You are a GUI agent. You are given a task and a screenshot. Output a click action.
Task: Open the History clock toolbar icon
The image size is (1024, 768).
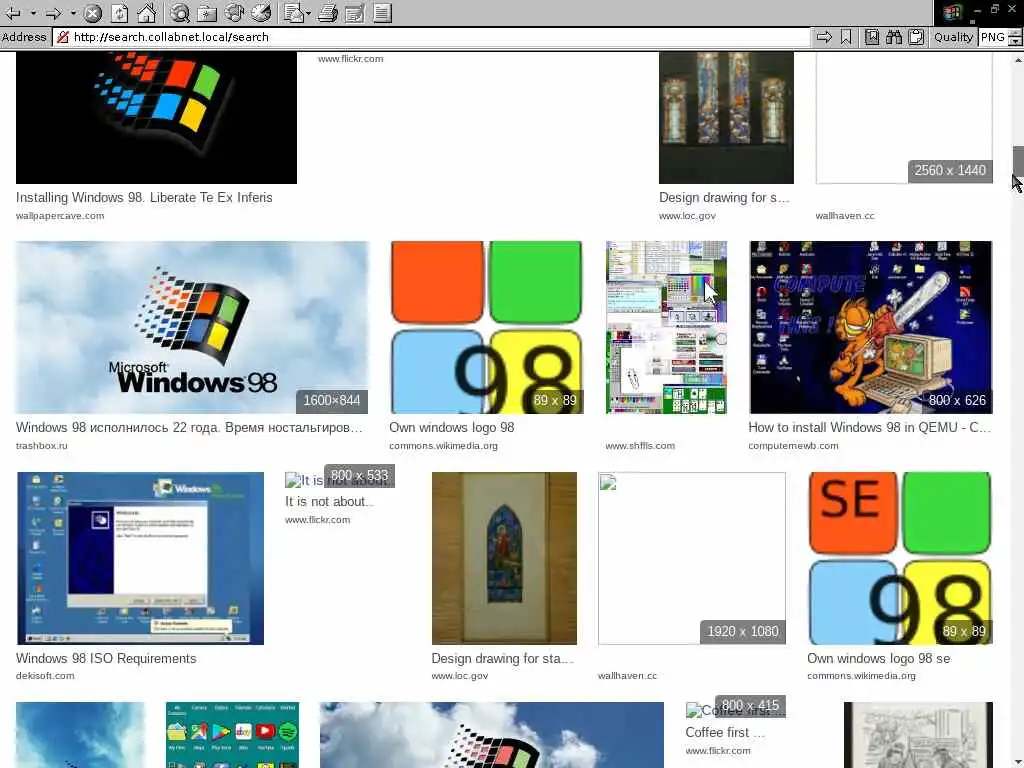[261, 12]
